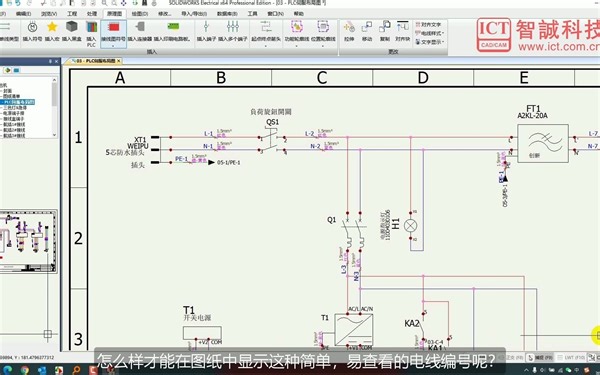Select the Schematic (原理图) ribbon tab
Image resolution: width=600 pixels, height=375 pixels.
coord(114,13)
